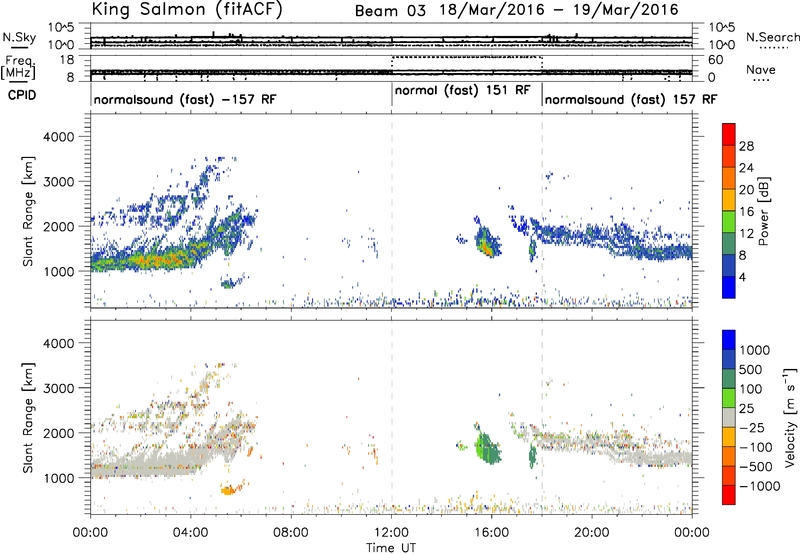Select 'normalsound (fast) -157 RF' CPID text

pyautogui.click(x=185, y=99)
